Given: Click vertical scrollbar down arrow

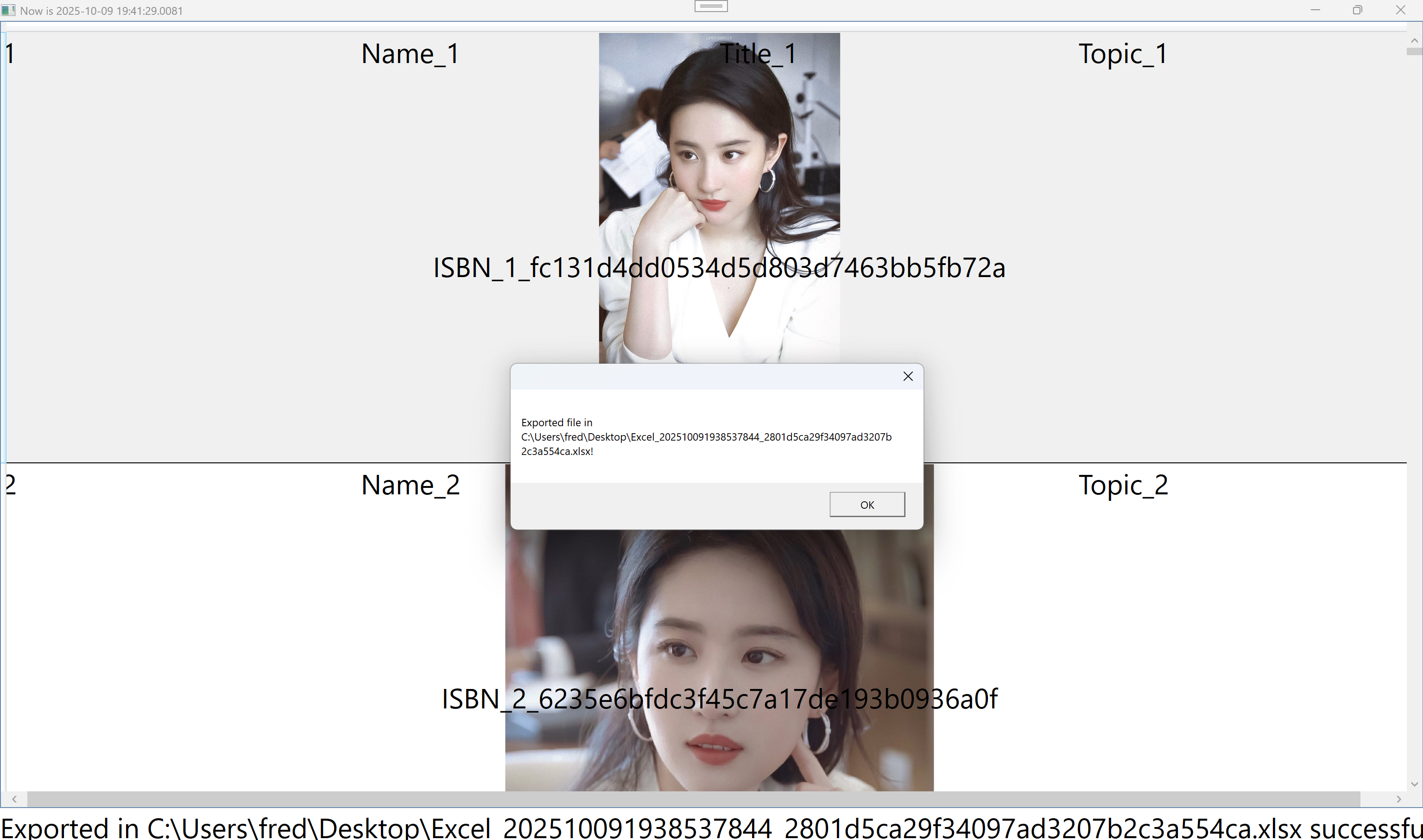Looking at the screenshot, I should tap(1414, 784).
